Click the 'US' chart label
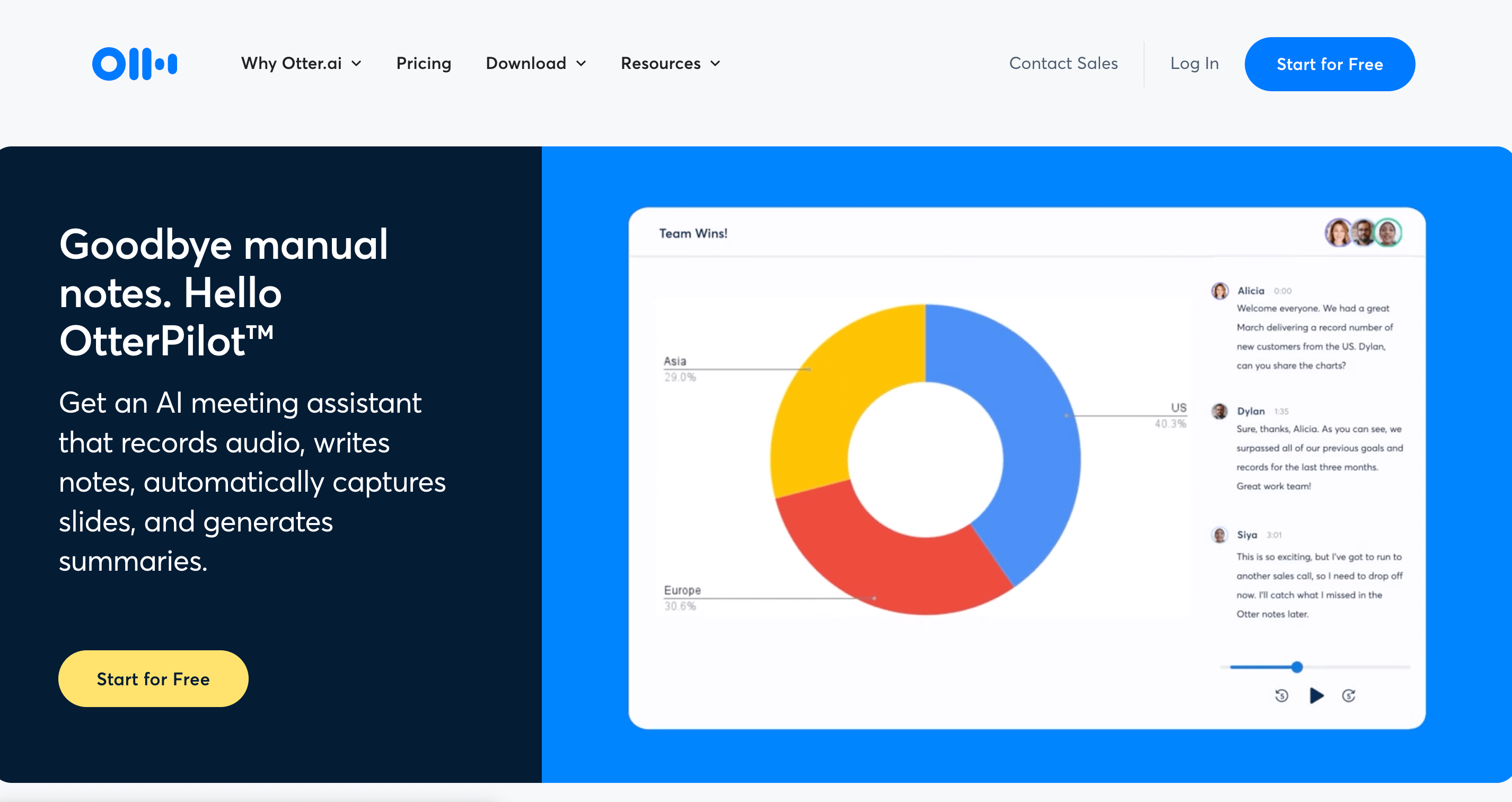 (x=1179, y=407)
